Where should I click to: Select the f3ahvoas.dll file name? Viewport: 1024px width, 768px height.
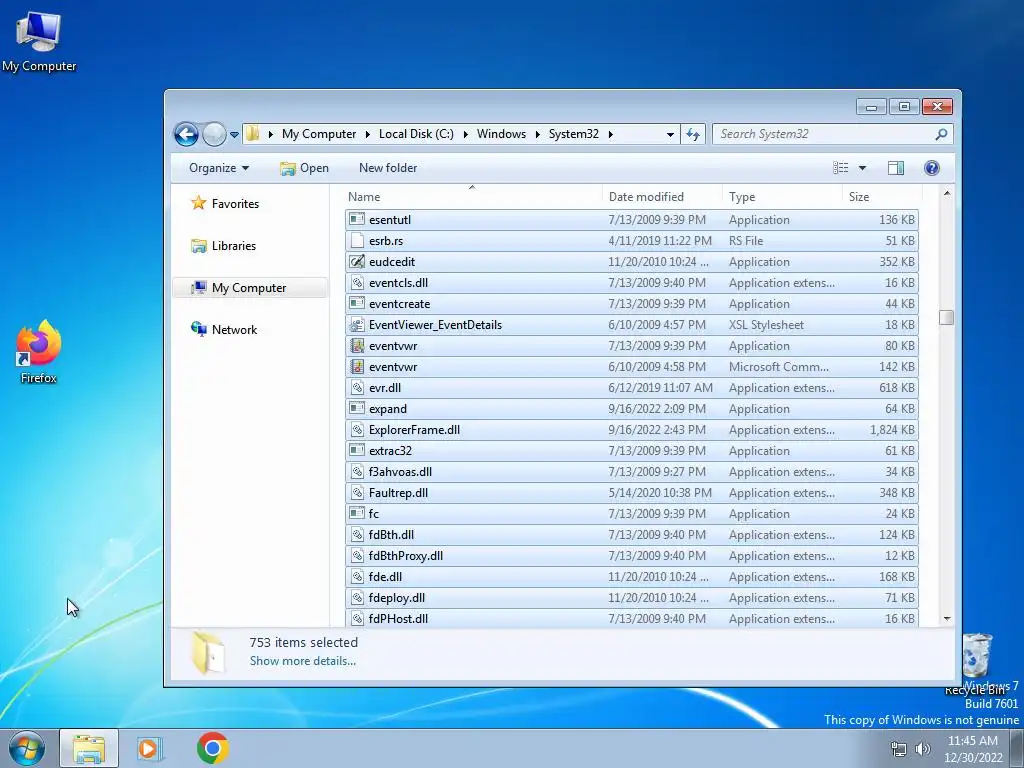tap(400, 472)
